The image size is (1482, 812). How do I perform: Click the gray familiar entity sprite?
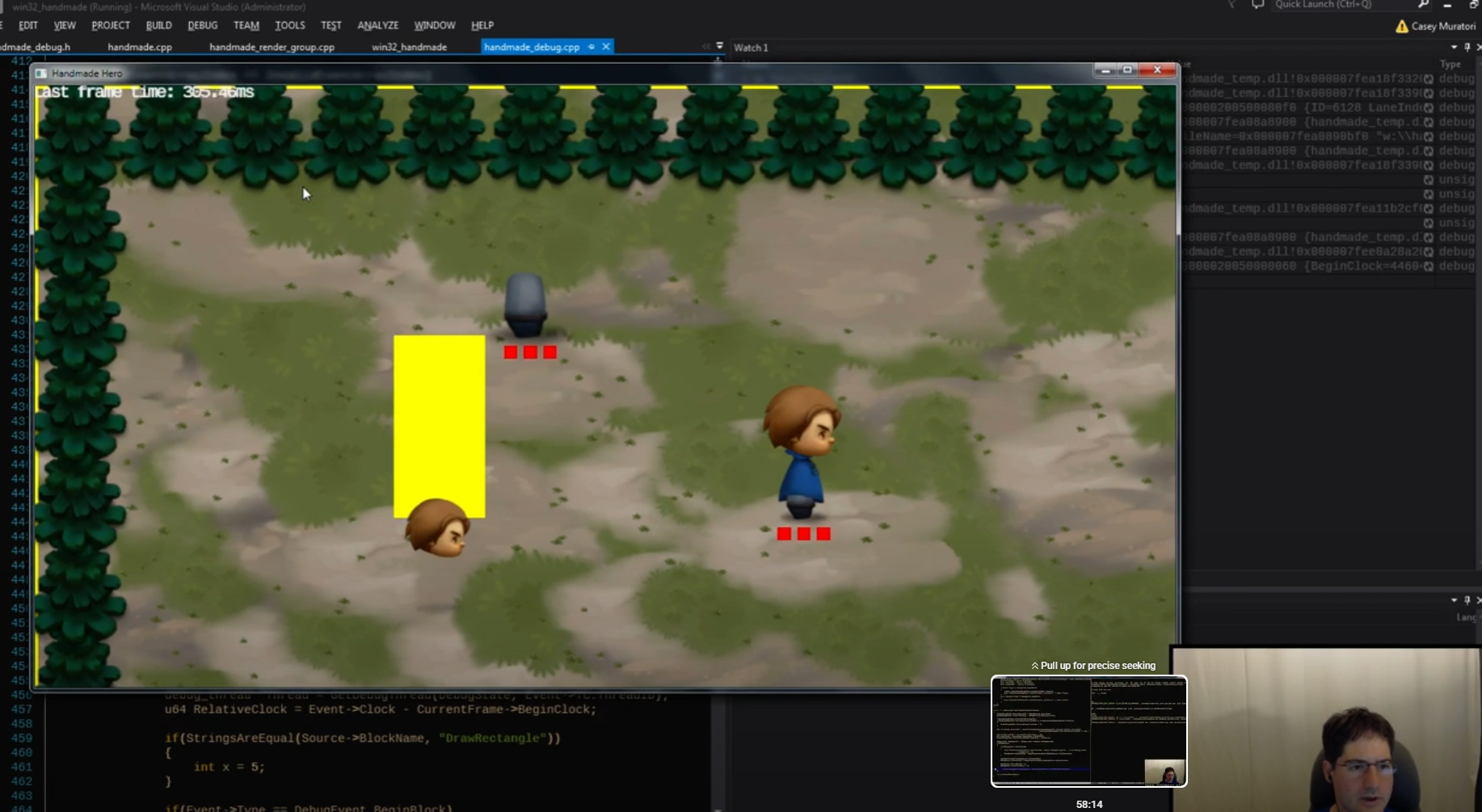(x=525, y=305)
